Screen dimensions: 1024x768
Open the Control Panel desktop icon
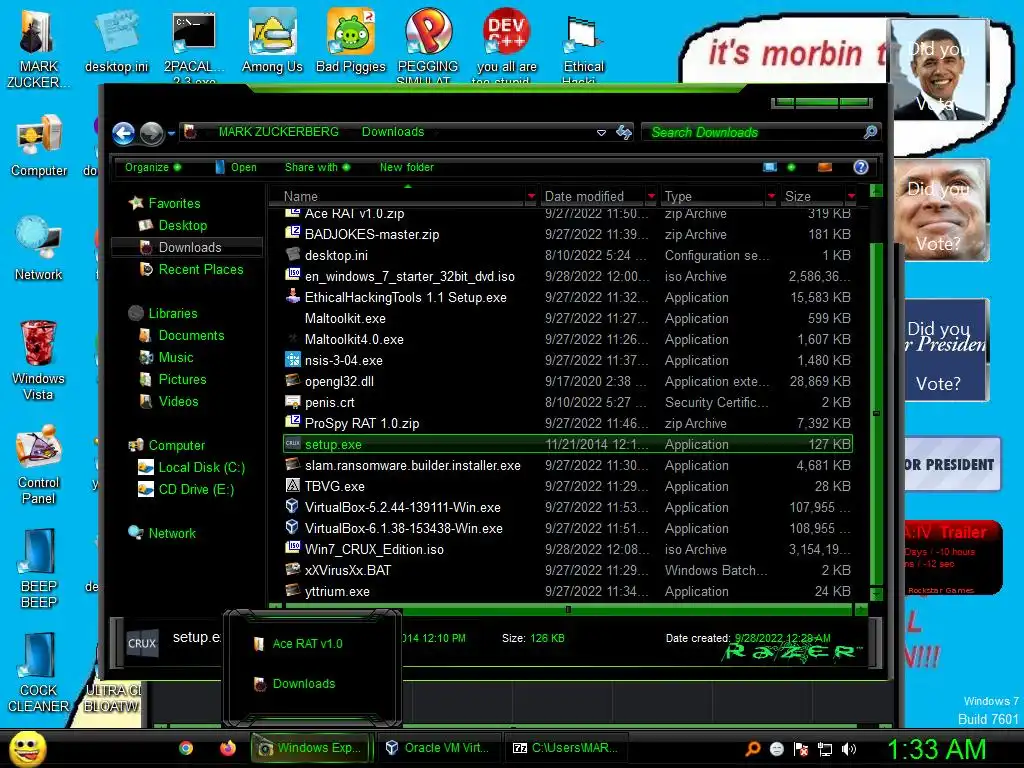39,464
